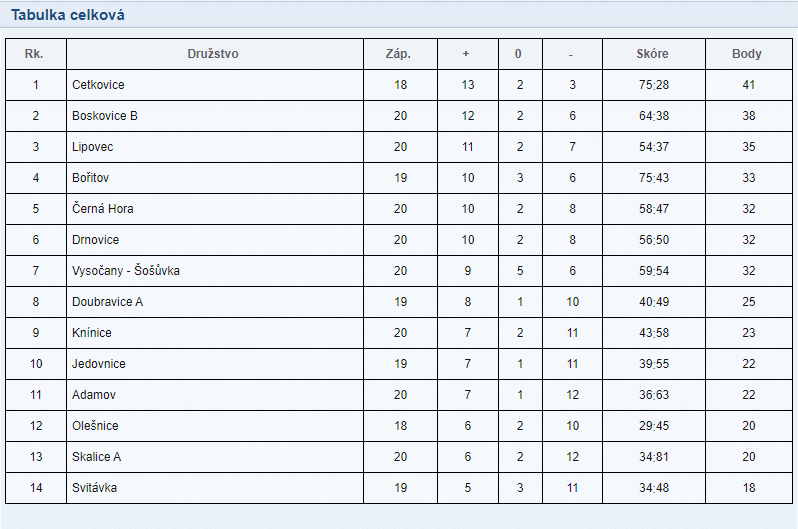
Task: Select the Záp. column header
Action: coord(398,54)
